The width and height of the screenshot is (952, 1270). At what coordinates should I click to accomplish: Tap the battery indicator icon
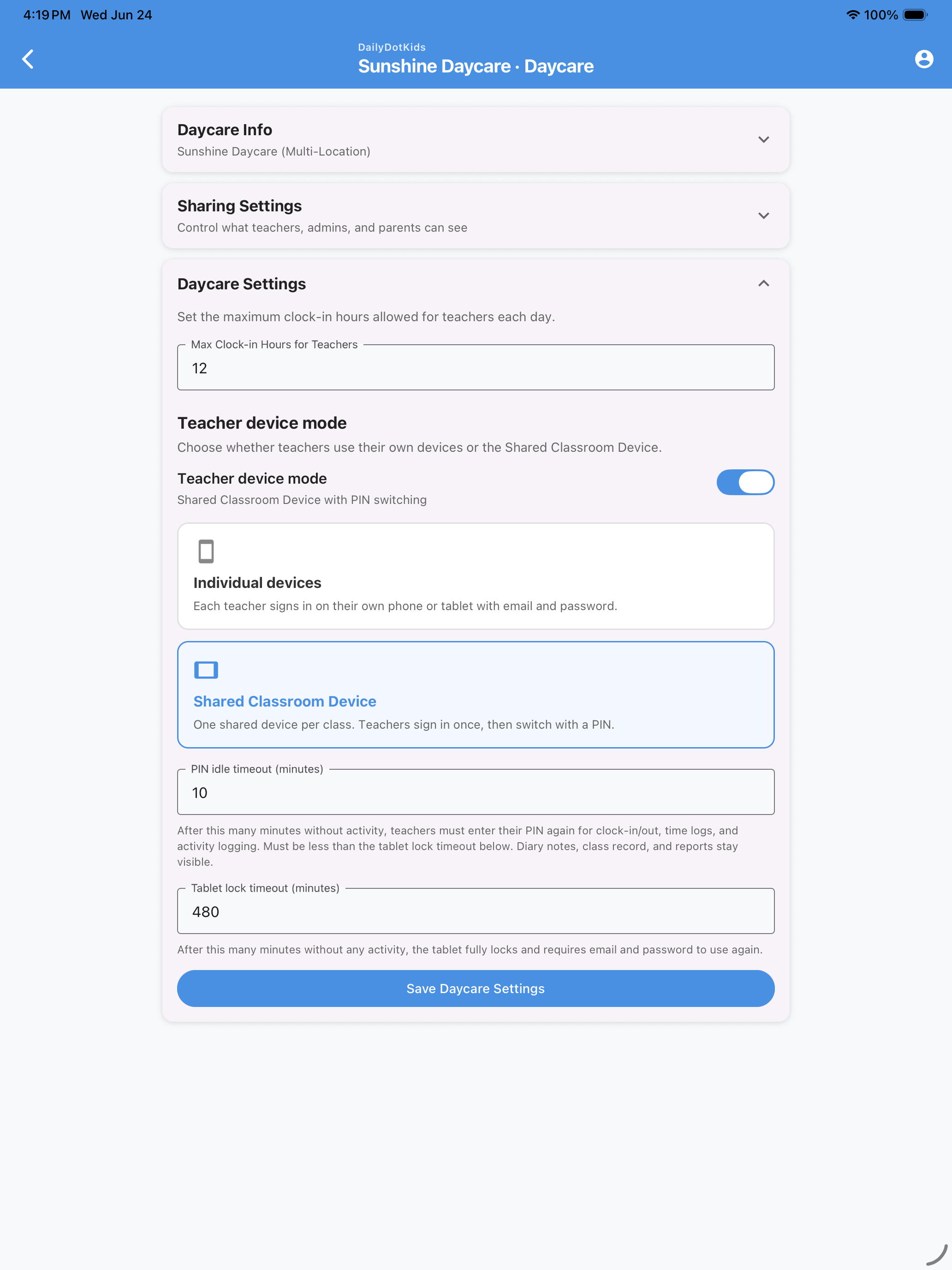pos(915,15)
